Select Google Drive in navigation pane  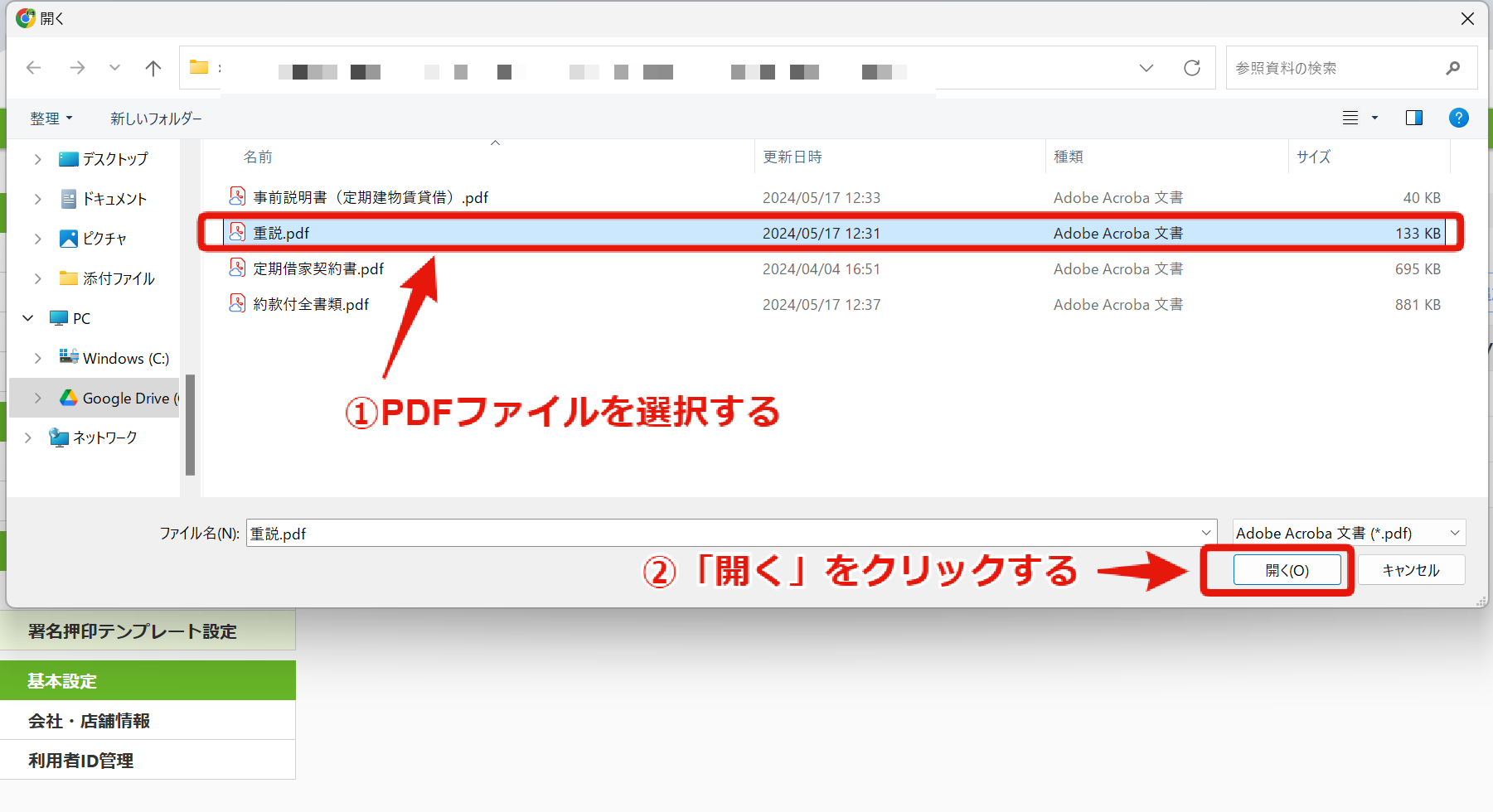119,398
